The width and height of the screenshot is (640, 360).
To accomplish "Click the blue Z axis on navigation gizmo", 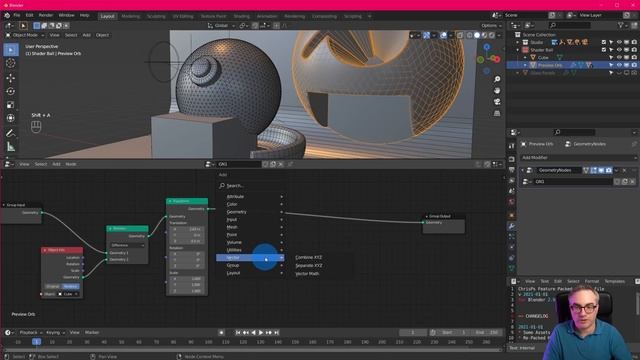I will click(487, 47).
